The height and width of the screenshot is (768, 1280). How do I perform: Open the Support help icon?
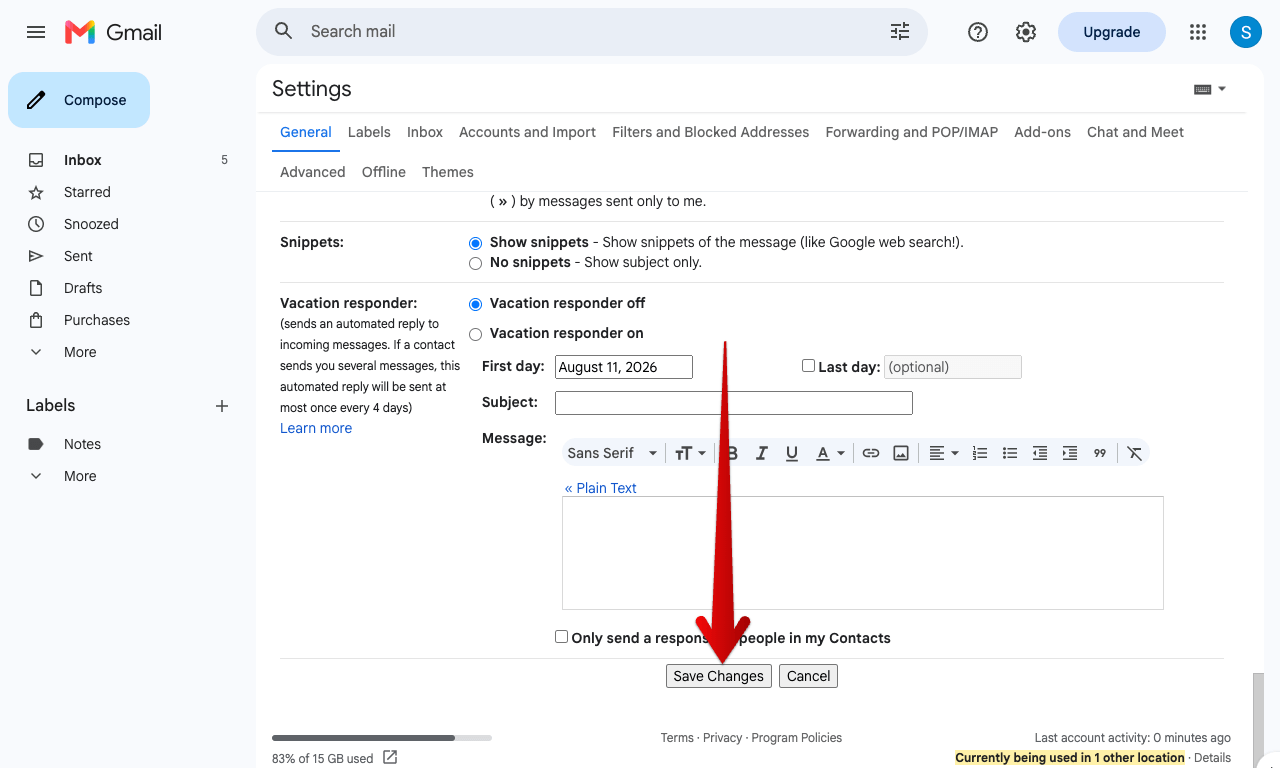(x=978, y=32)
